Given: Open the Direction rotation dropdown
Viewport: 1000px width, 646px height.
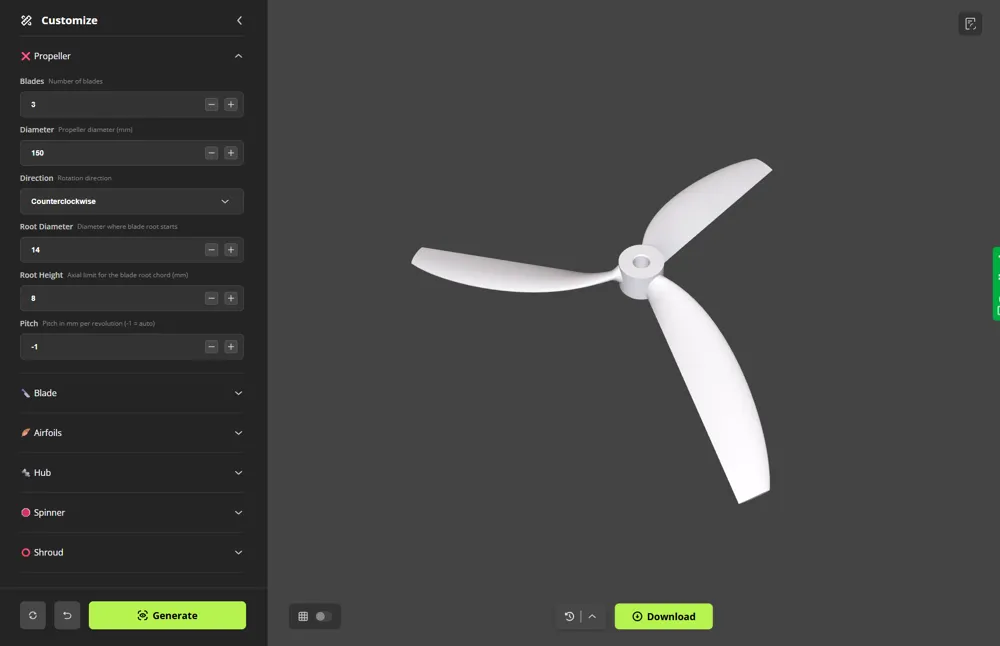Looking at the screenshot, I should click(131, 201).
